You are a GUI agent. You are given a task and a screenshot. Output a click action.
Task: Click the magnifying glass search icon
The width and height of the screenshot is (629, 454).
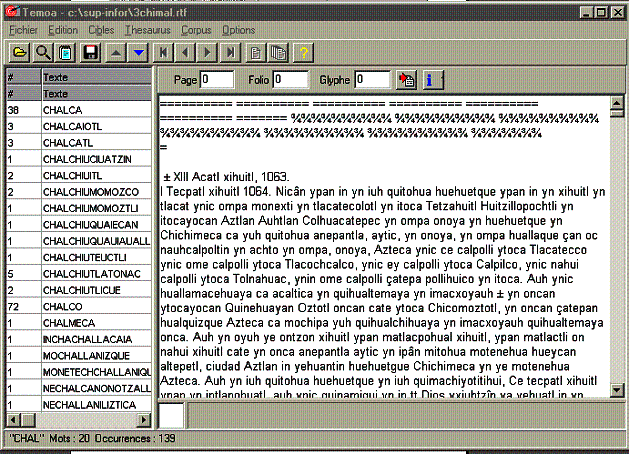43,51
